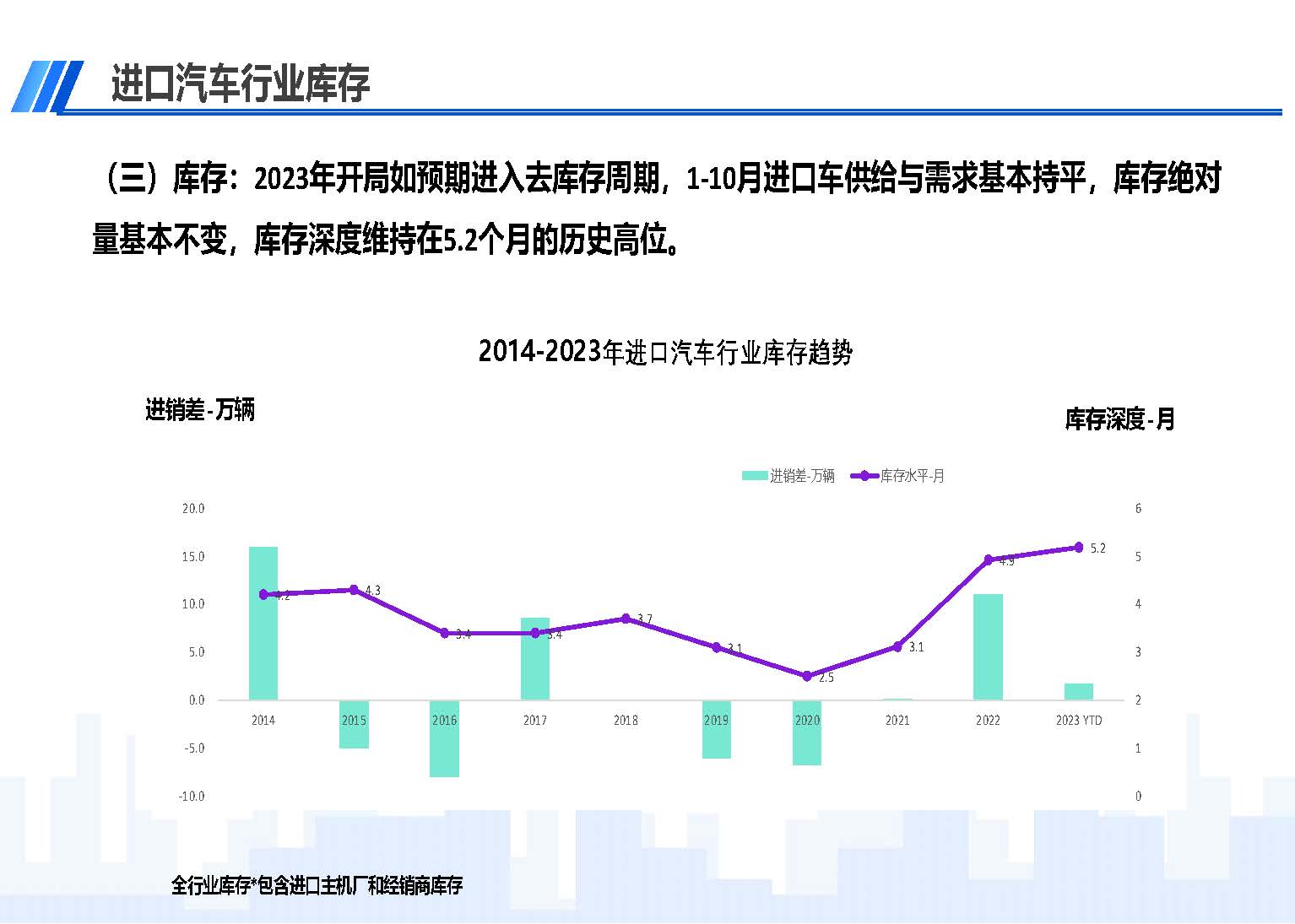The width and height of the screenshot is (1295, 924).
Task: Click the 2019 x-axis year label
Action: coord(716,721)
